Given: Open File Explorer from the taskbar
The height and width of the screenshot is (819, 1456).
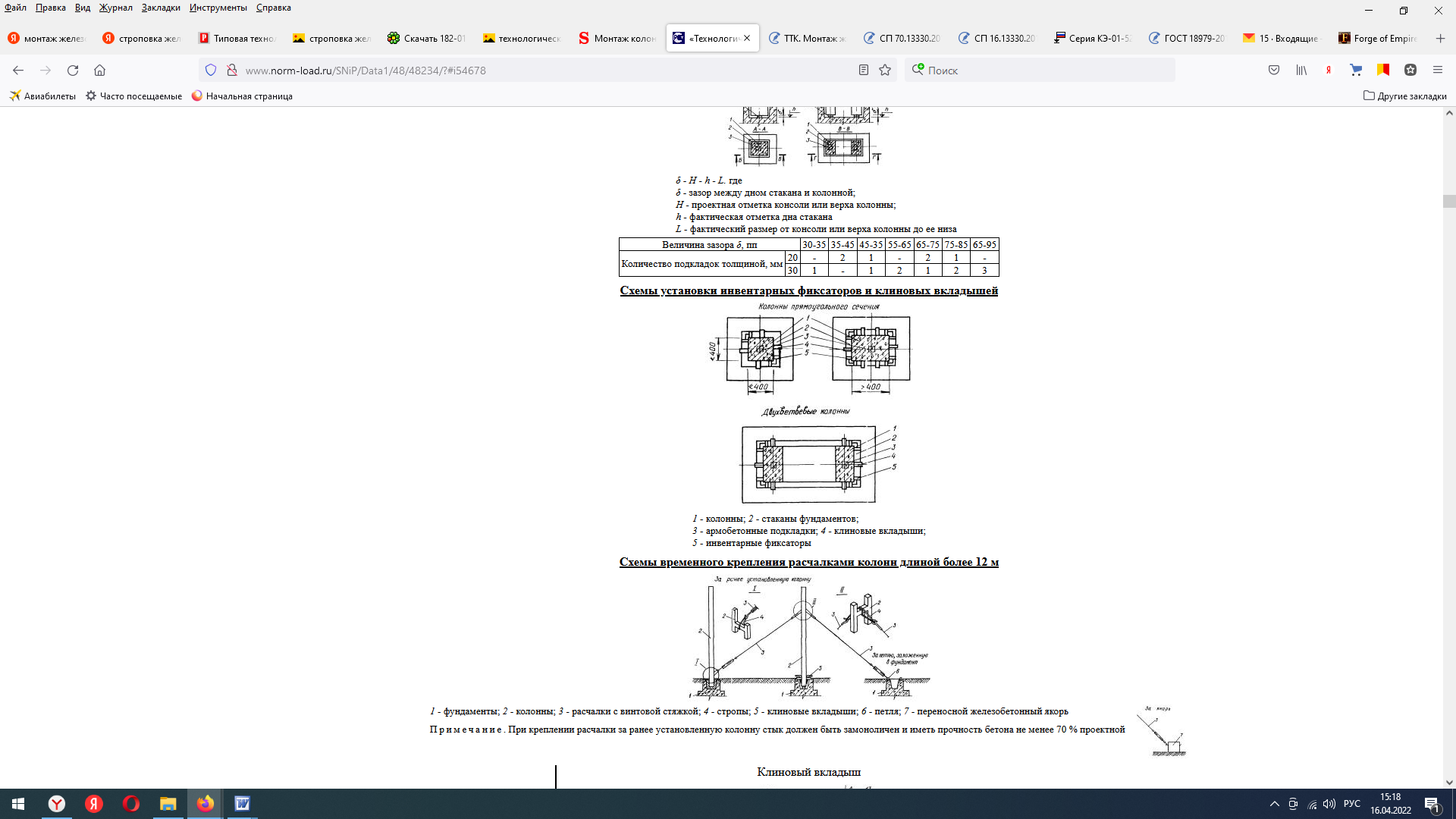Looking at the screenshot, I should click(x=168, y=804).
